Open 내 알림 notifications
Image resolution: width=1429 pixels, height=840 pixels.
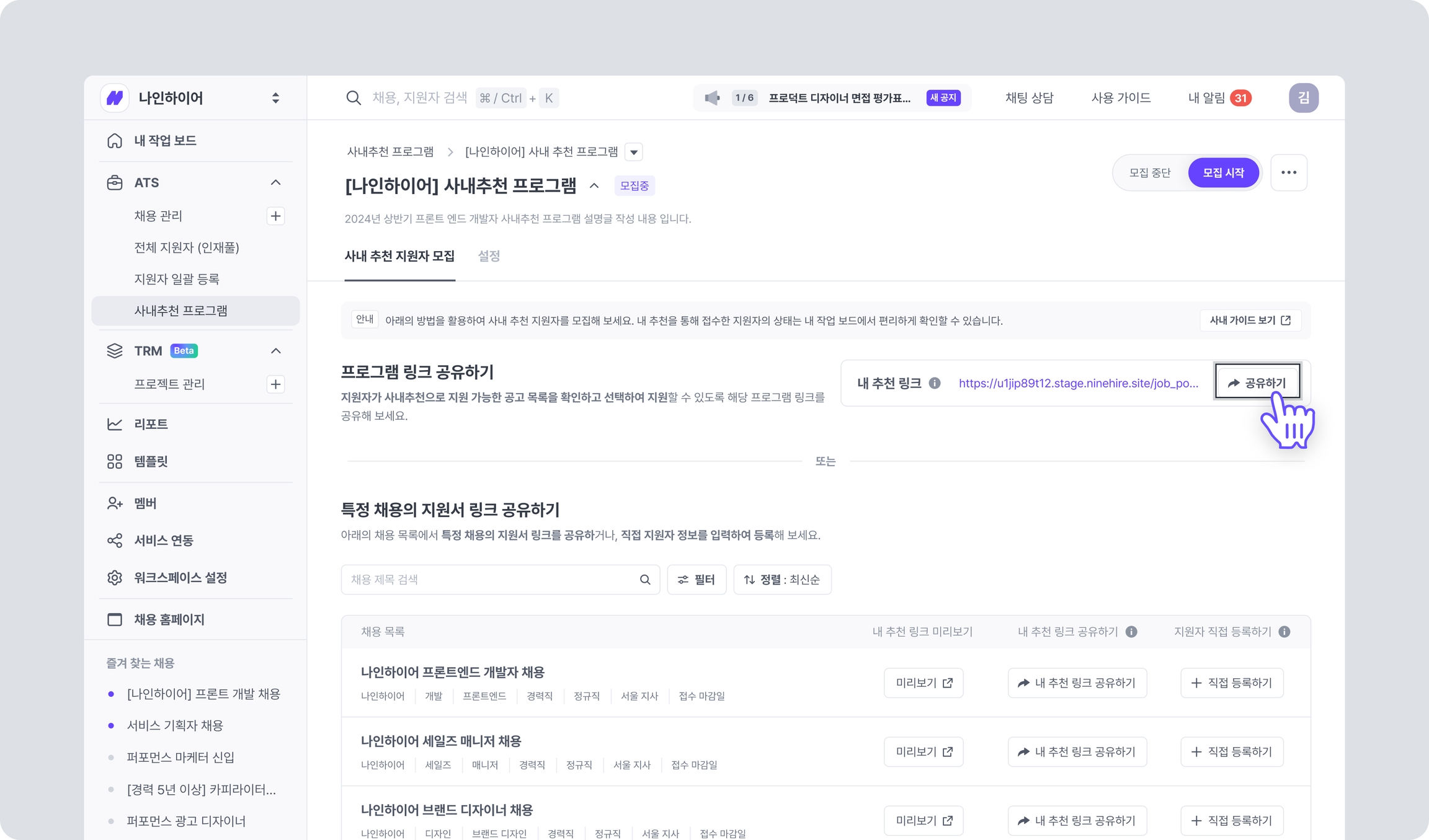pyautogui.click(x=1219, y=98)
